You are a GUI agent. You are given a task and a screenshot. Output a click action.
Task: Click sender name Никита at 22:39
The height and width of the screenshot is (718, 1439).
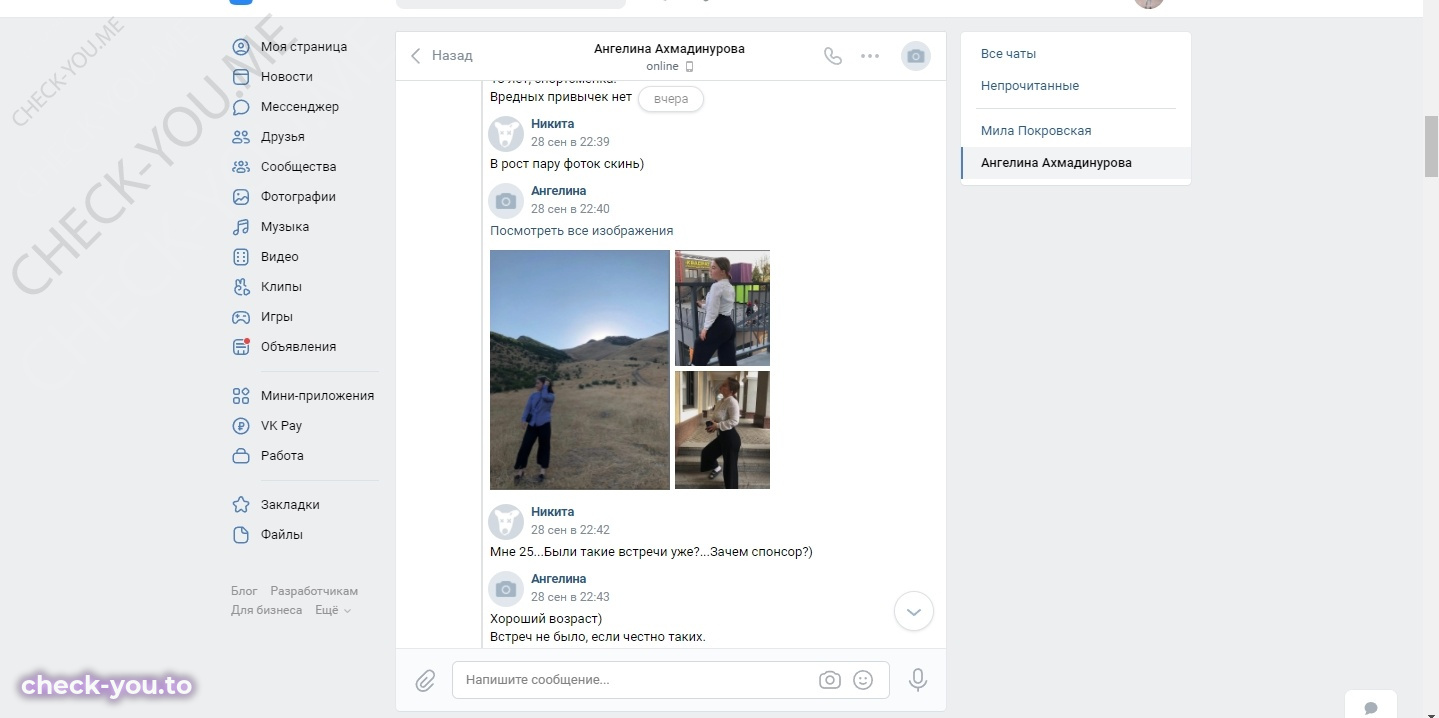tap(553, 124)
